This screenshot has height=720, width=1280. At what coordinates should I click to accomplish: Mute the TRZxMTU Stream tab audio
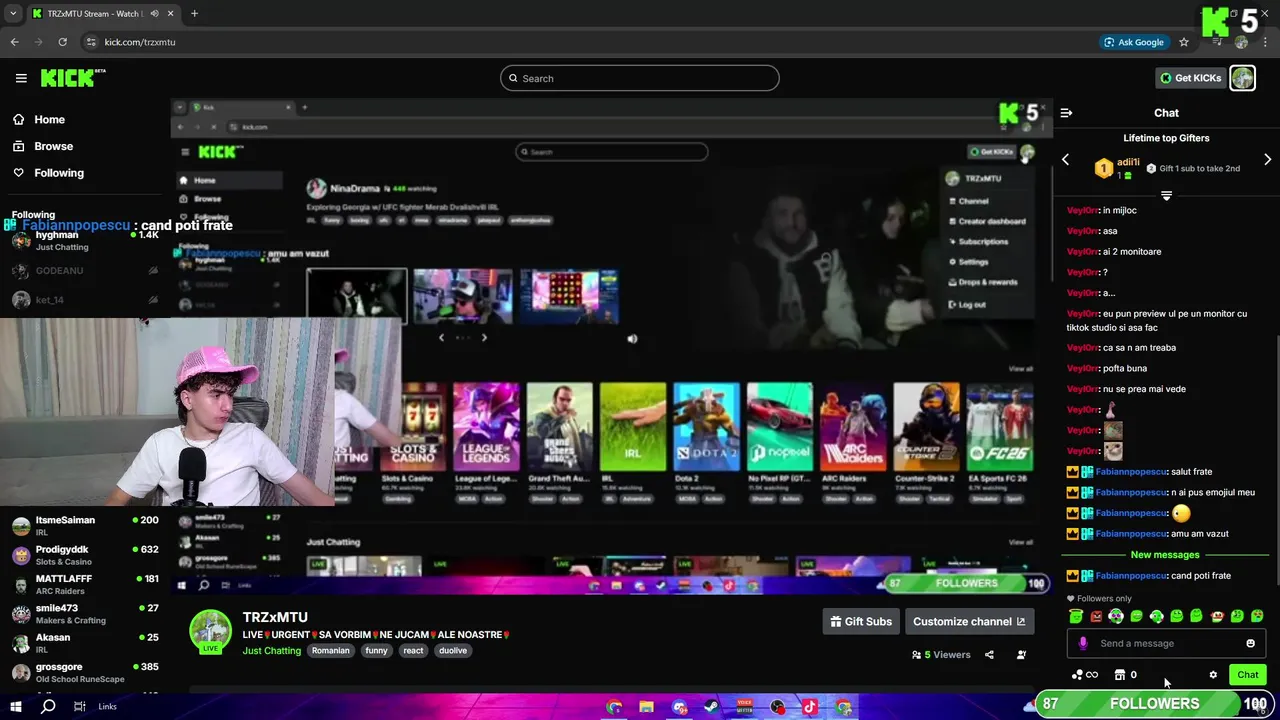tap(154, 13)
